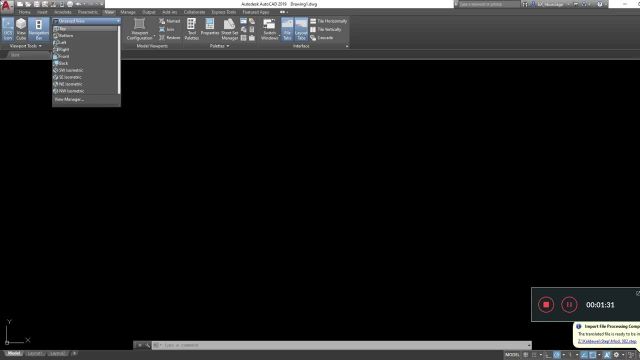Screen dimensions: 640x360
Task: Click in the help search field
Action: click(489, 4)
